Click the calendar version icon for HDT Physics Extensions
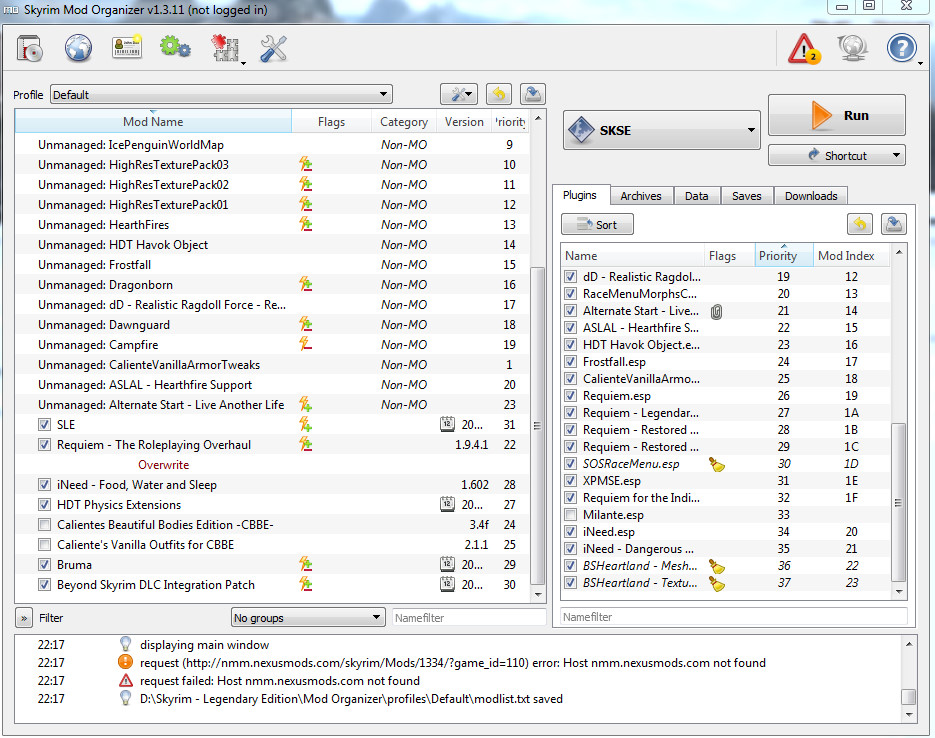 [447, 504]
